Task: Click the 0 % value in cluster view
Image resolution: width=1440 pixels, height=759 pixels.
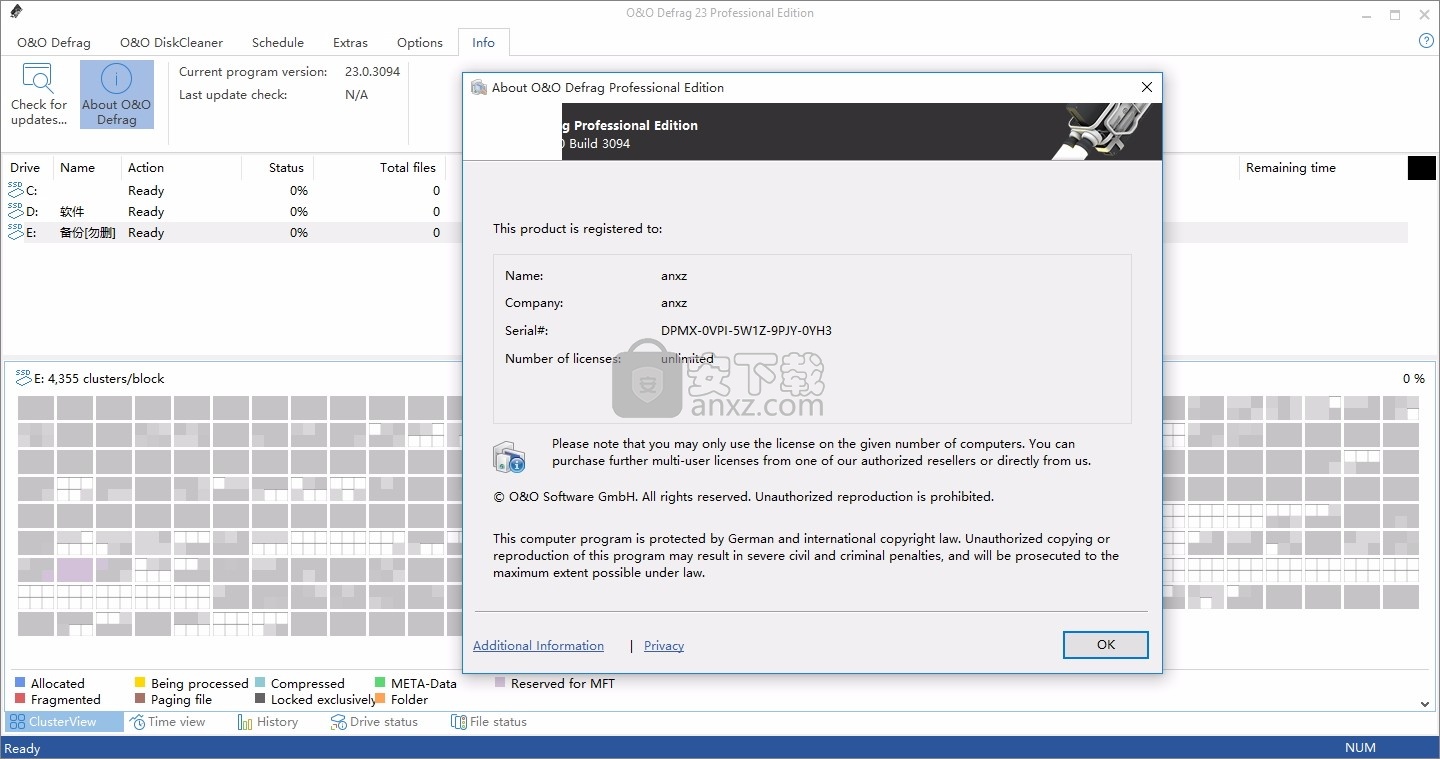Action: pos(1413,379)
